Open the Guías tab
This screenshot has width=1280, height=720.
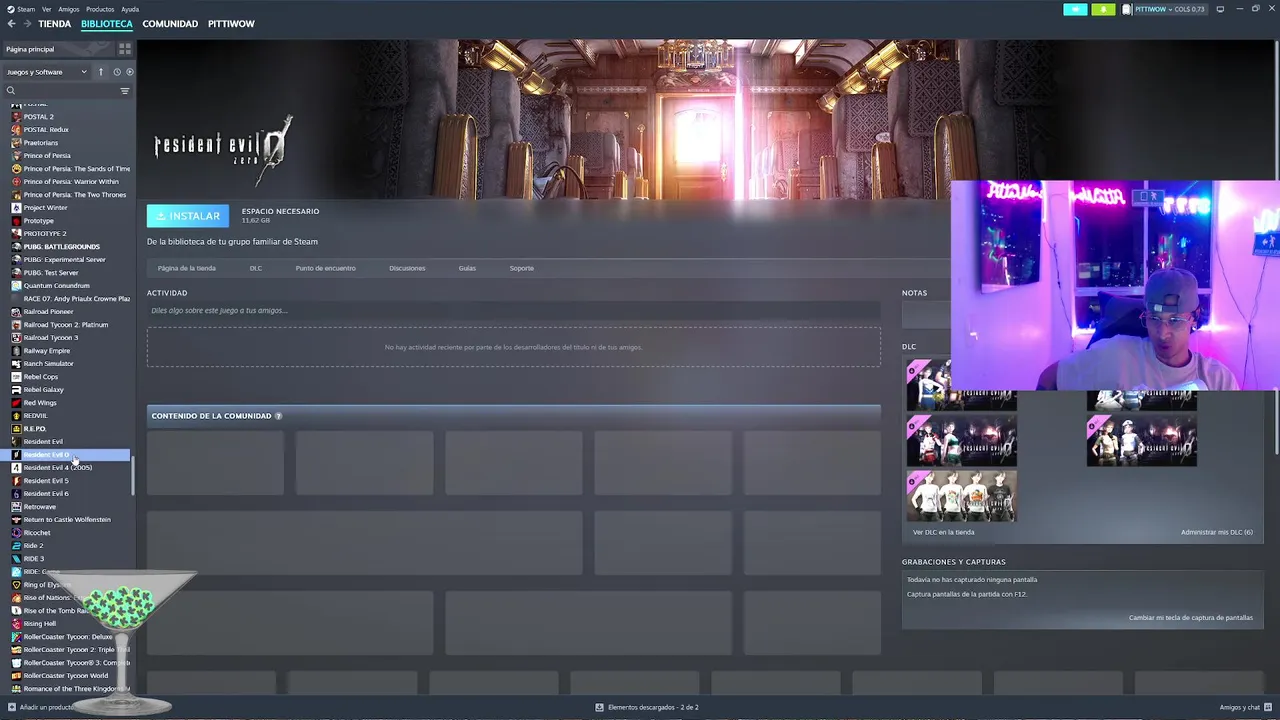(x=467, y=268)
